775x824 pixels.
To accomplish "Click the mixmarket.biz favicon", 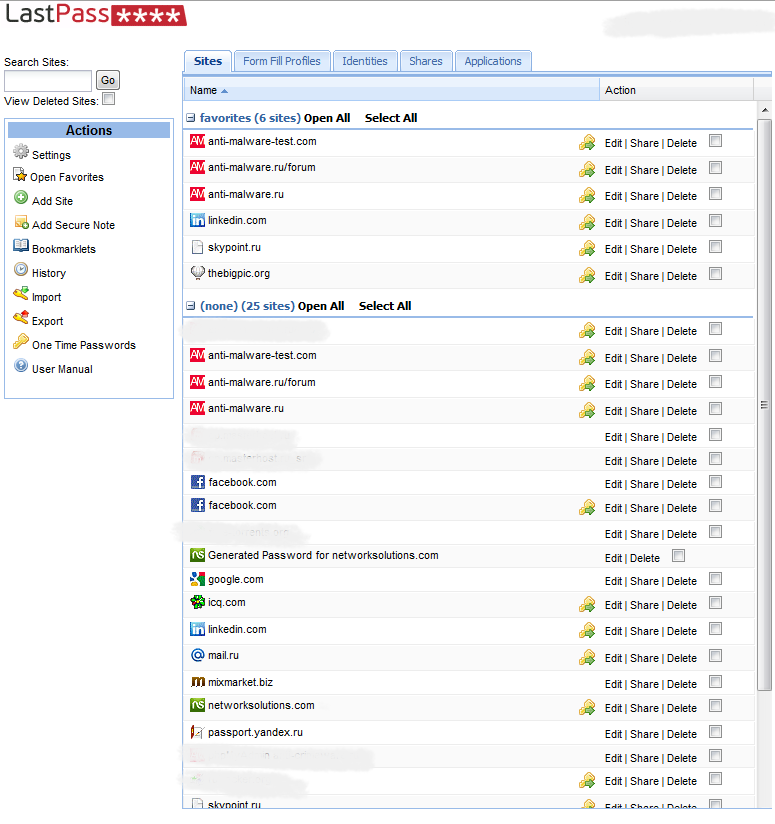I will coord(198,682).
